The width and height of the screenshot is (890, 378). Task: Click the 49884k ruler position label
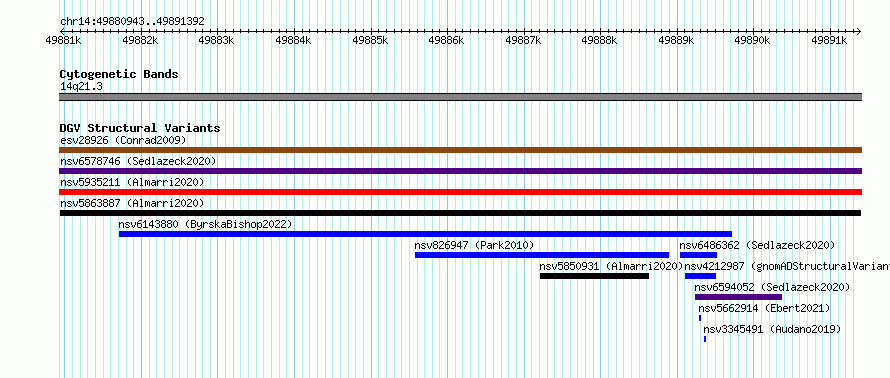(293, 40)
